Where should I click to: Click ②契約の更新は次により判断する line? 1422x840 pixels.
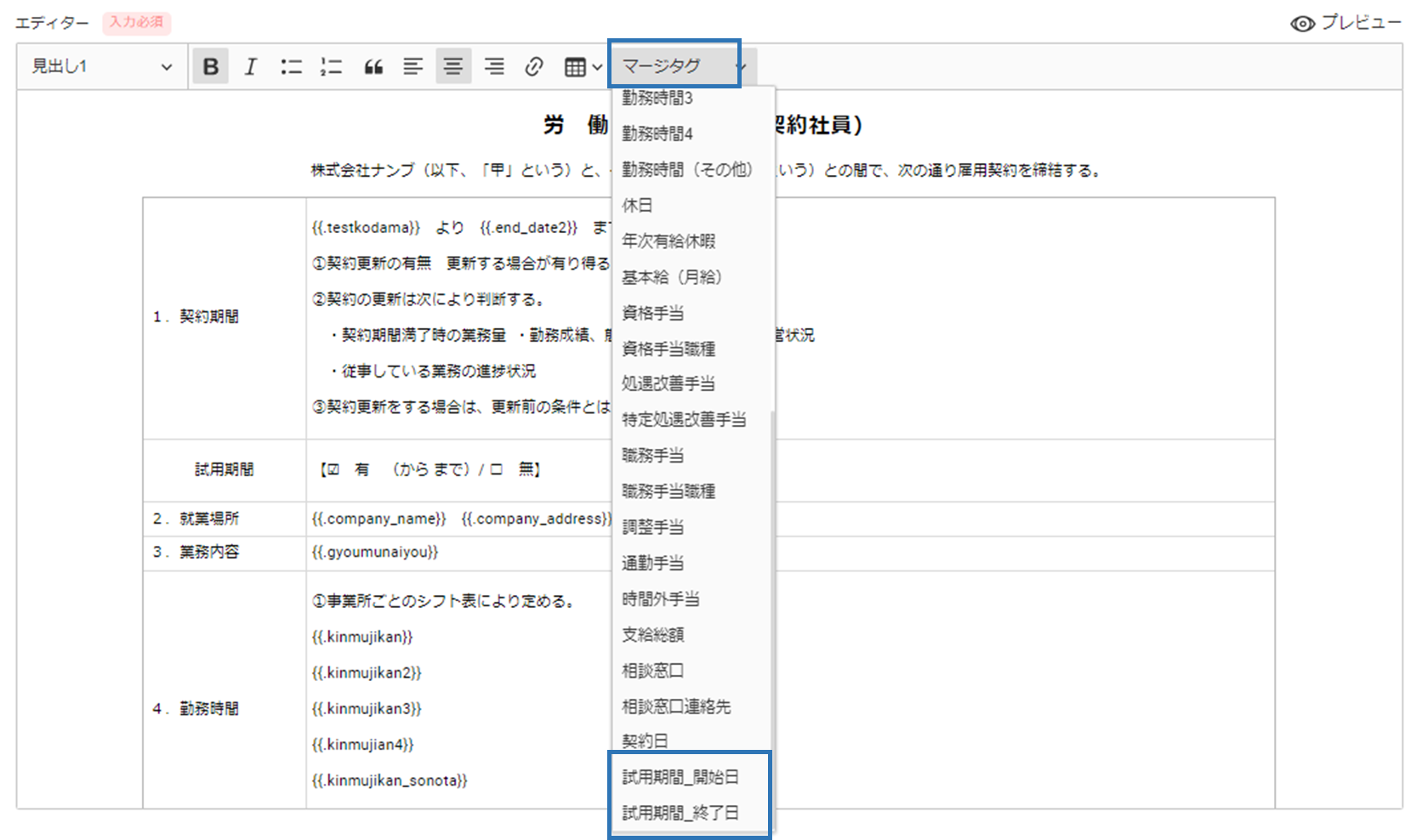click(428, 299)
